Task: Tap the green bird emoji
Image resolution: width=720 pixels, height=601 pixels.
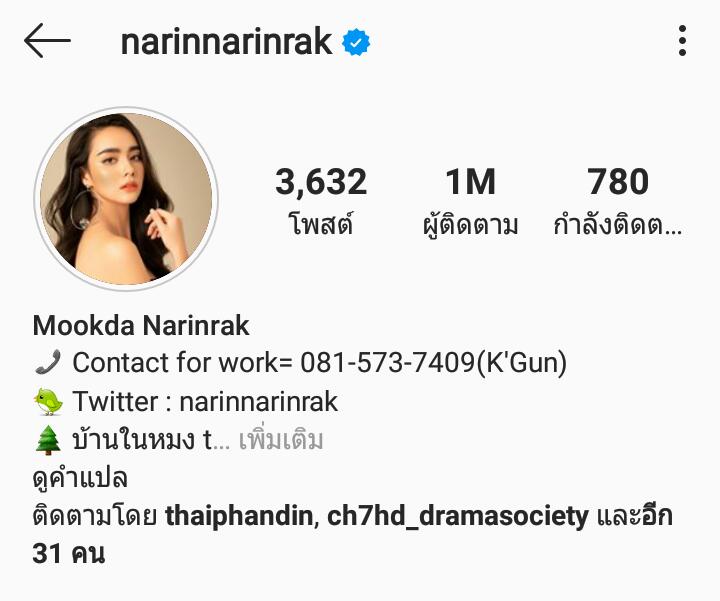Action: tap(48, 401)
